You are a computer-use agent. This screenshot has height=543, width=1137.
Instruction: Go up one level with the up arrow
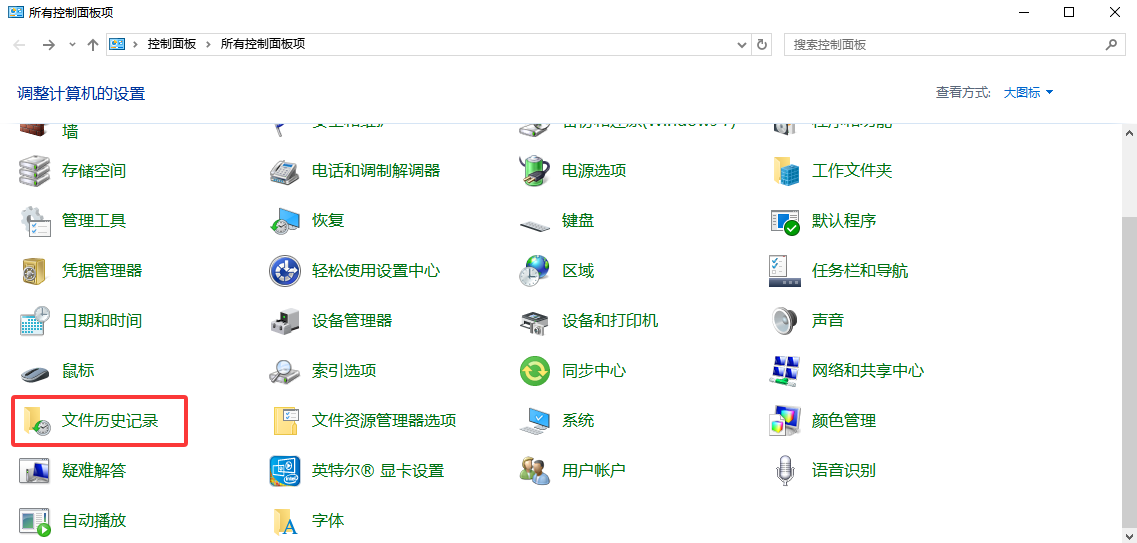[x=92, y=44]
